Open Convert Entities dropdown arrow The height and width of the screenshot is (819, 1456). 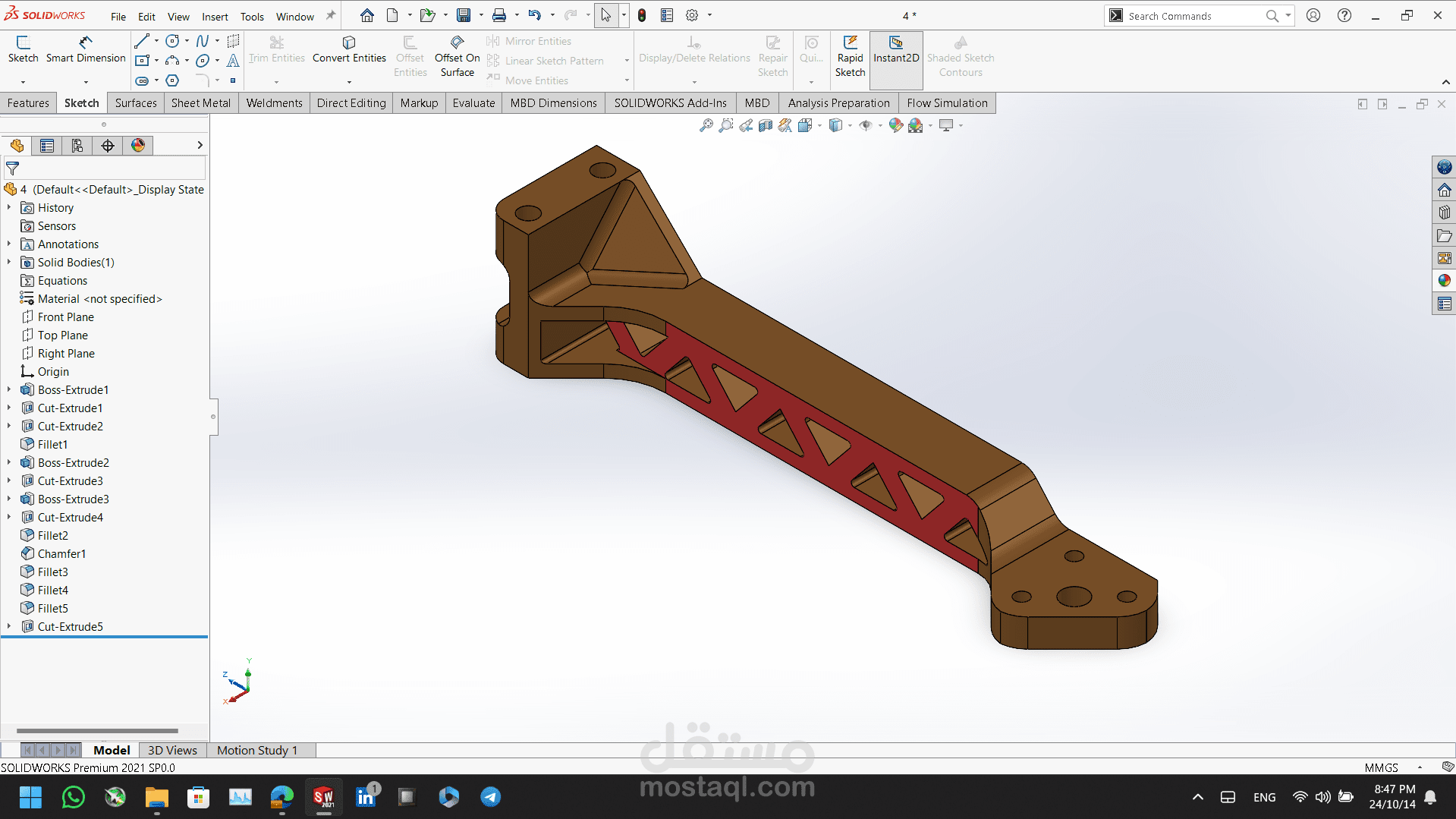pos(349,81)
